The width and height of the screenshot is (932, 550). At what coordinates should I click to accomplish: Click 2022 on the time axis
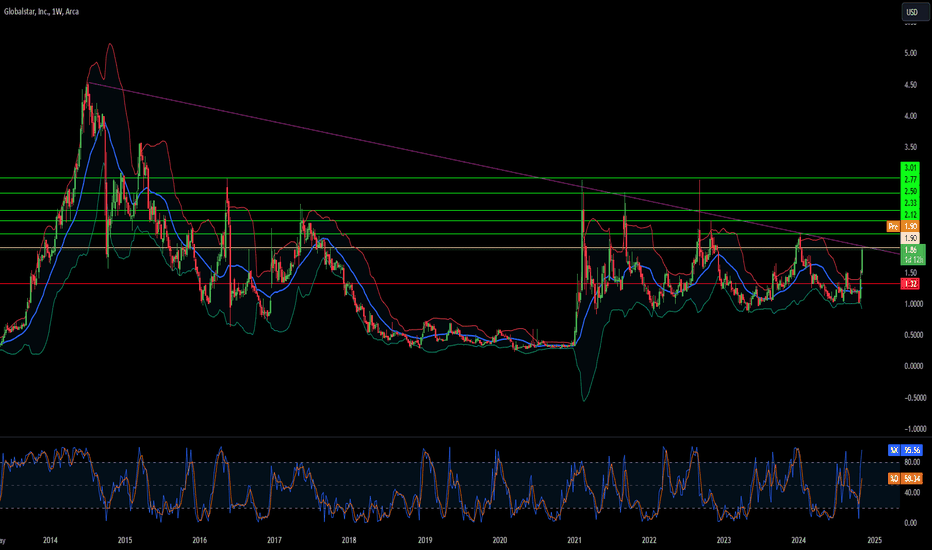649,540
